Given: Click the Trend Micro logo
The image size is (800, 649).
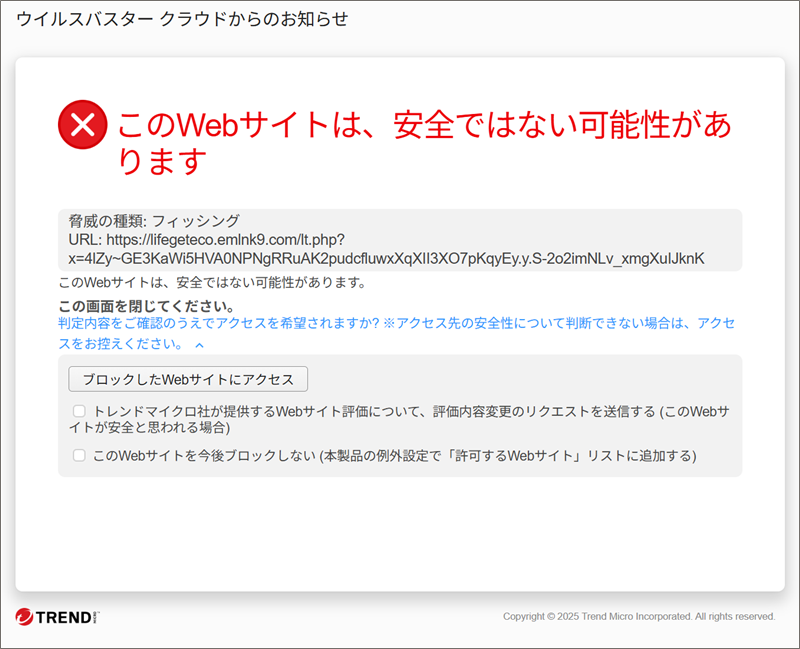Looking at the screenshot, I should pos(57,617).
